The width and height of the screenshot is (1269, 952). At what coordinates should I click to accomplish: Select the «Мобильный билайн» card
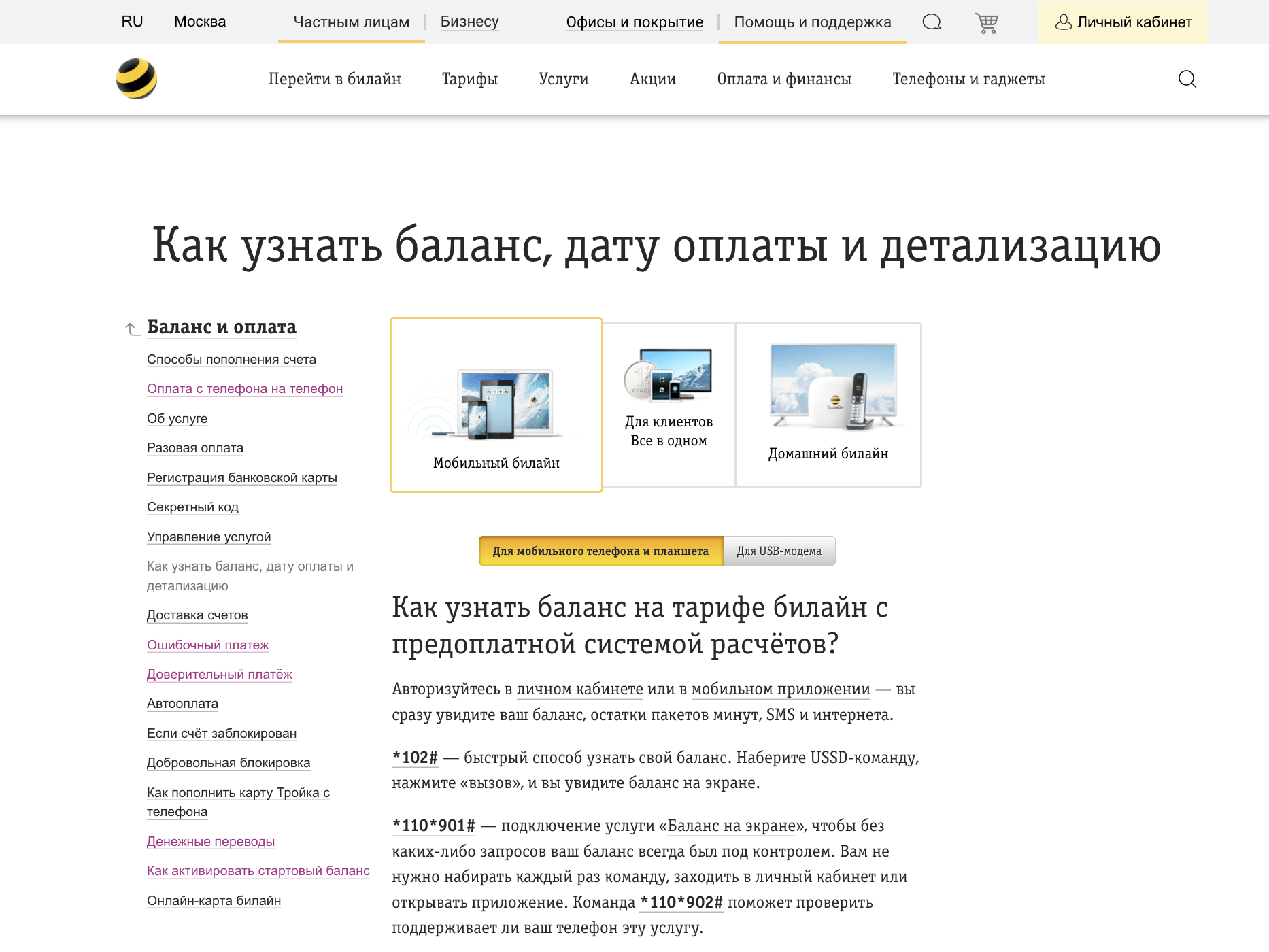[496, 405]
